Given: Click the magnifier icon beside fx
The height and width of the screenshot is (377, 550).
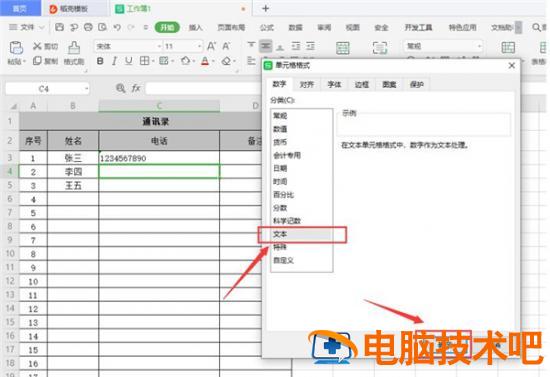Looking at the screenshot, I should click(121, 88).
